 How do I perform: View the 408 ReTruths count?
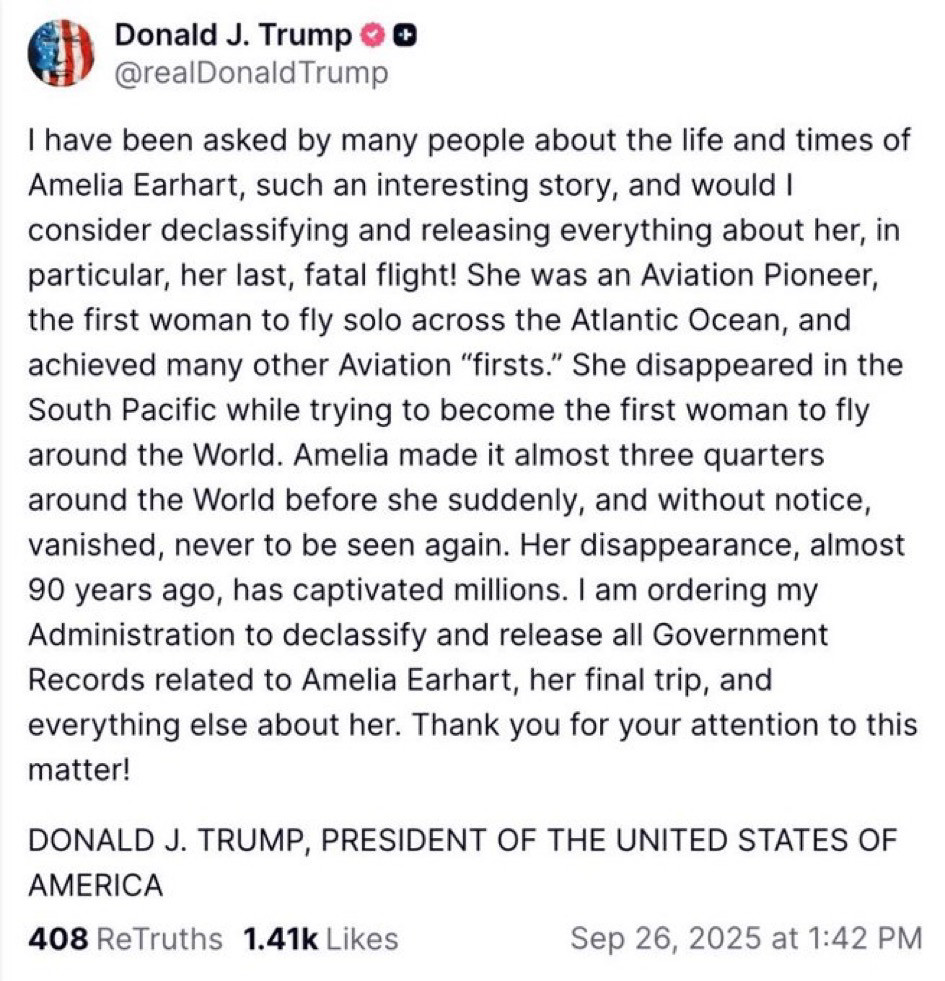pos(58,939)
